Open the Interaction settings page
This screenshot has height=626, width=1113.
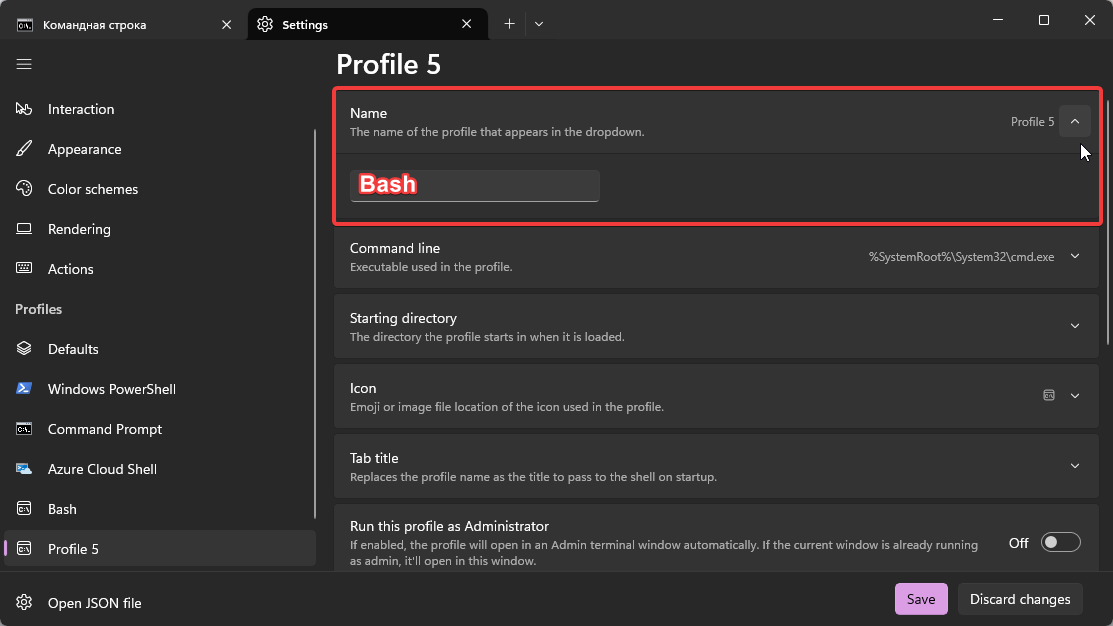point(80,109)
